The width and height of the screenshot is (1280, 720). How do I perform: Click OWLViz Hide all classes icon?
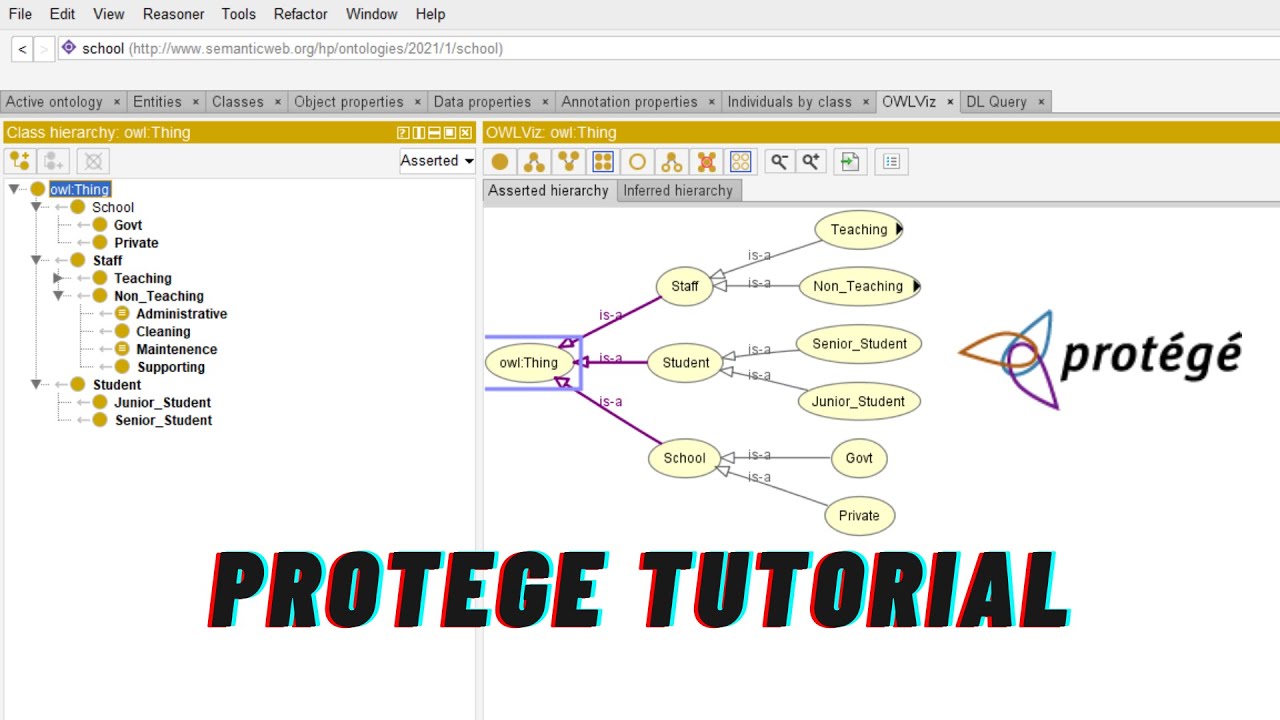pyautogui.click(x=741, y=161)
